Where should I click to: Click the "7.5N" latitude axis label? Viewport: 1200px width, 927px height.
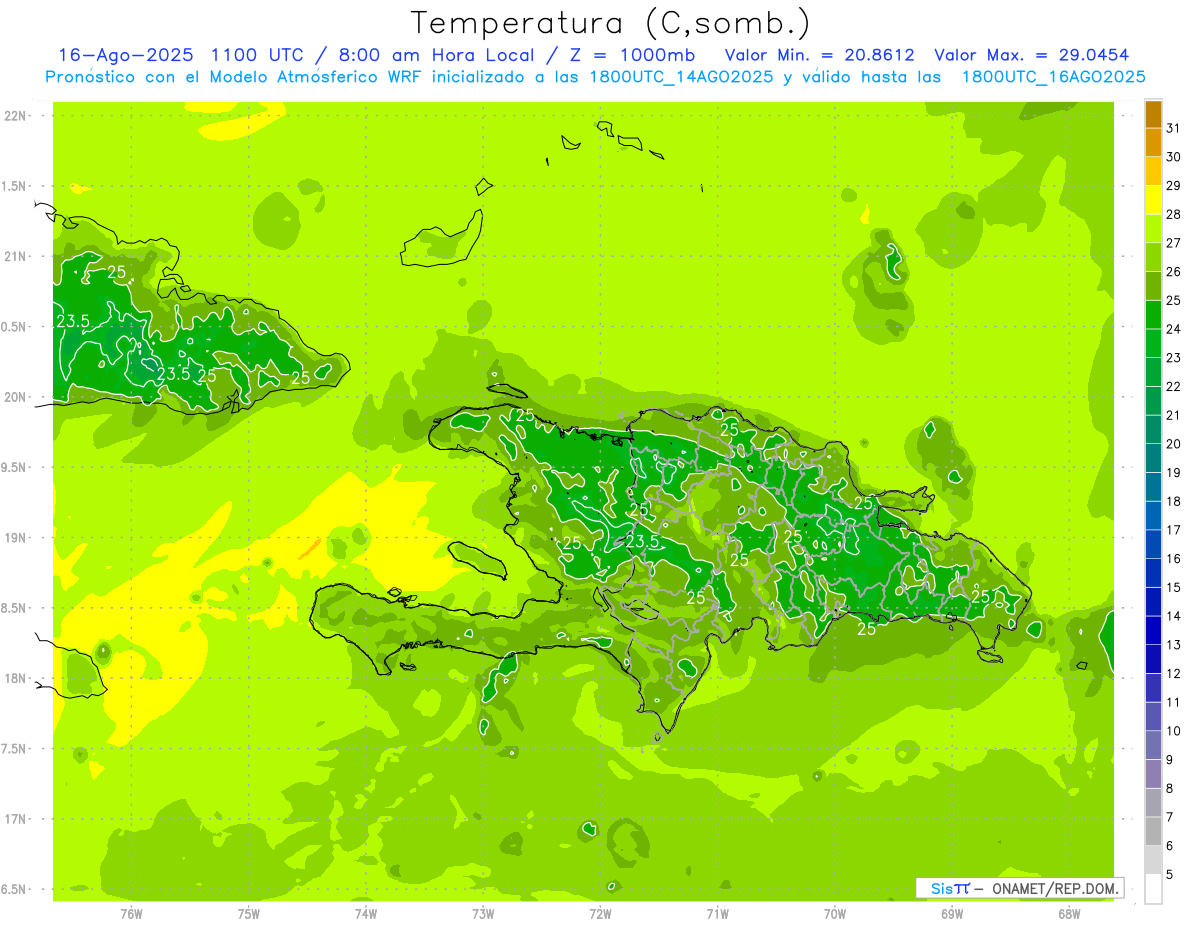(14, 749)
